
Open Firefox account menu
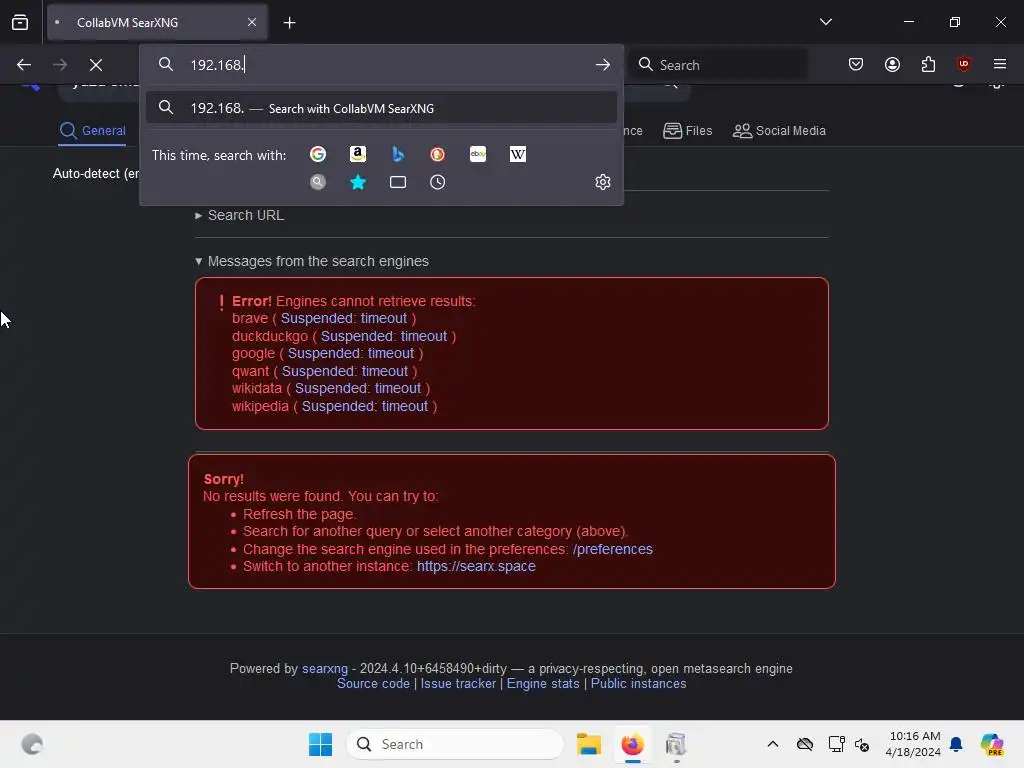coord(893,64)
